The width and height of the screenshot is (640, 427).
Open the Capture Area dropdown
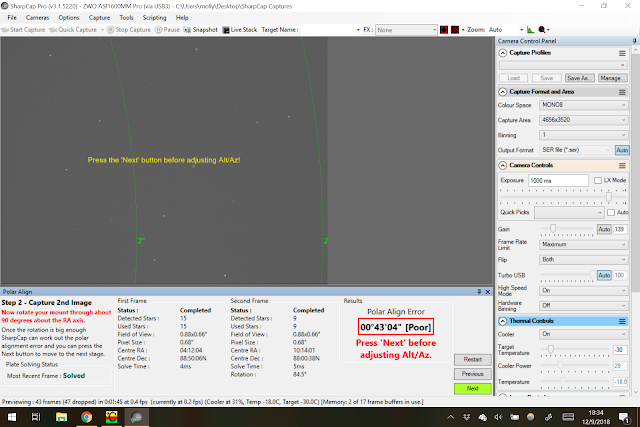click(583, 120)
